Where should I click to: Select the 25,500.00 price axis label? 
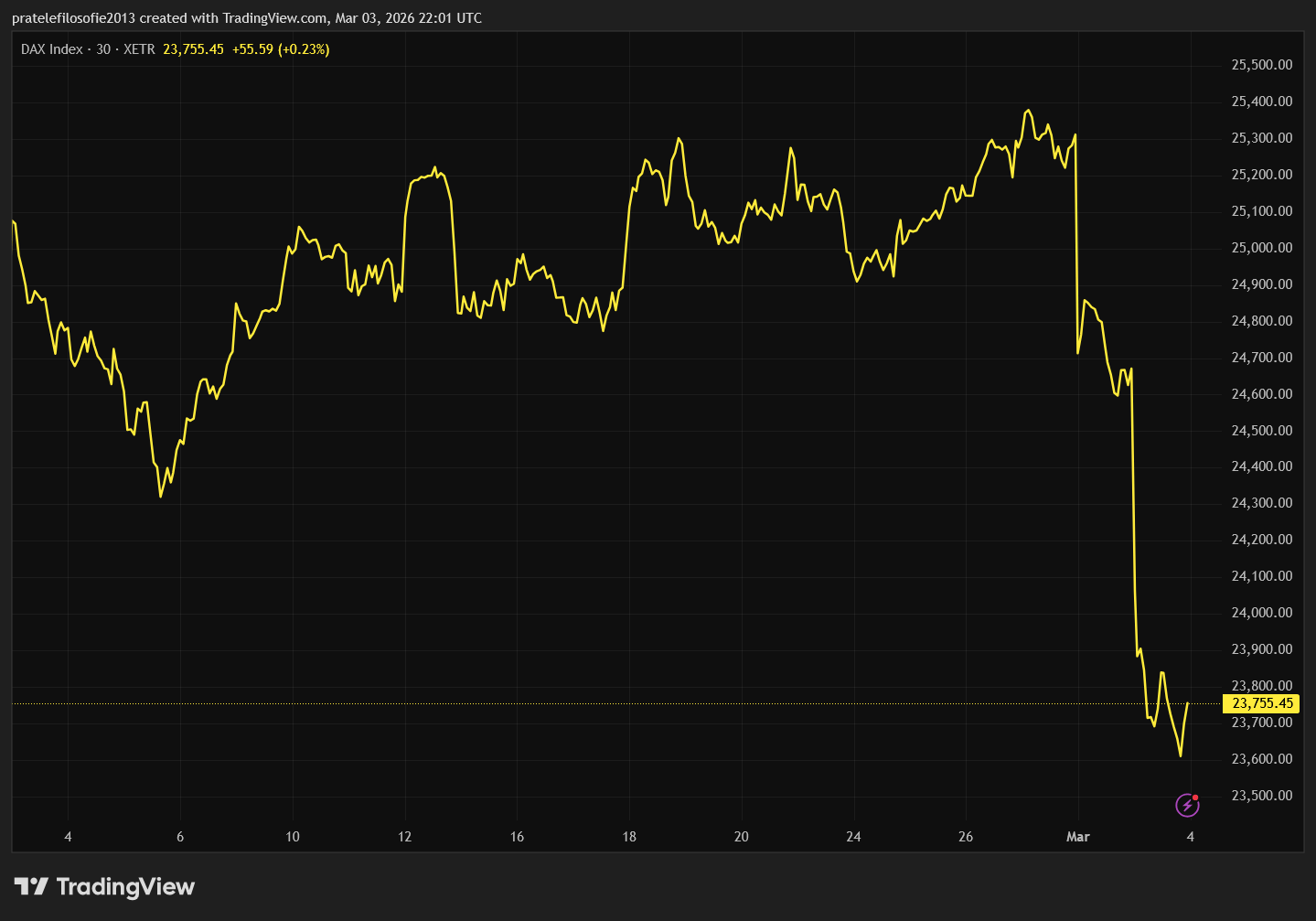coord(1262,65)
